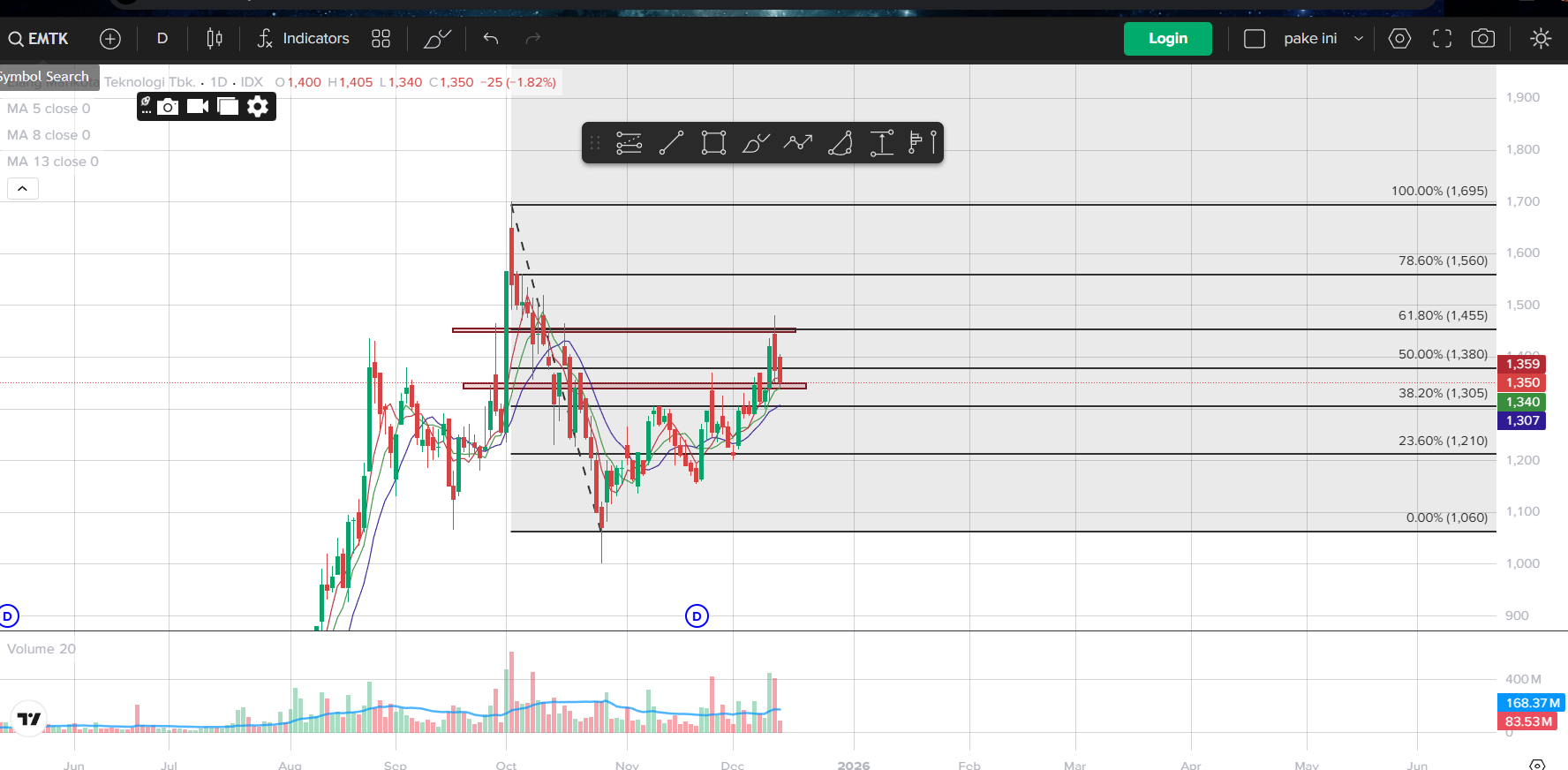Open the Indicators dialog
Viewport: 1568px width, 770px height.
pos(303,39)
